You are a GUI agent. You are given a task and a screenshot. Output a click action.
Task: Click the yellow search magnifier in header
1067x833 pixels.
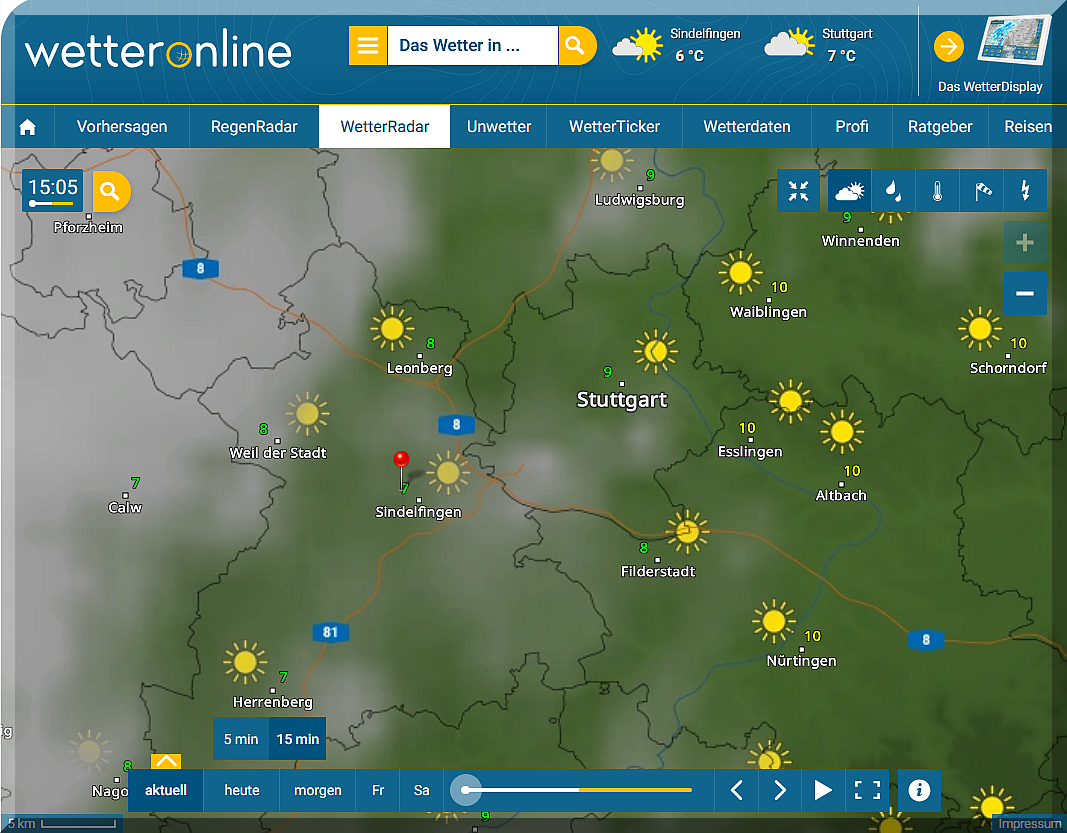point(576,46)
